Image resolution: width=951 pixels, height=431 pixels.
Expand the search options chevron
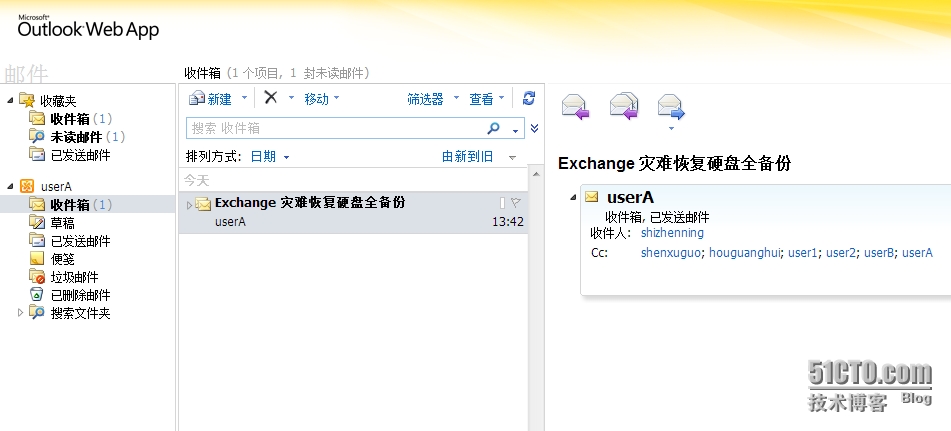[534, 128]
